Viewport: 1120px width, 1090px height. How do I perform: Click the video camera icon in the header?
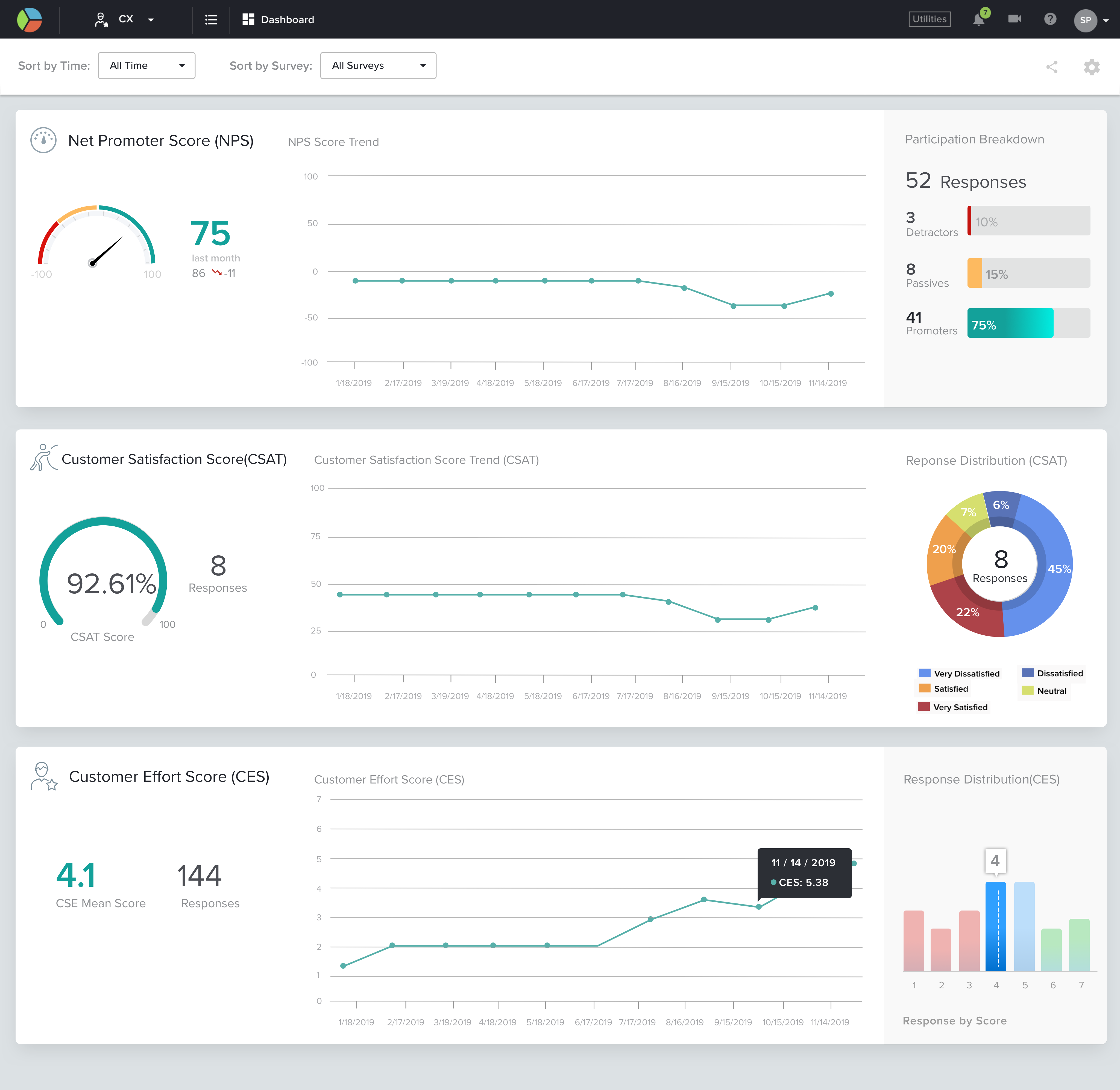click(1015, 19)
